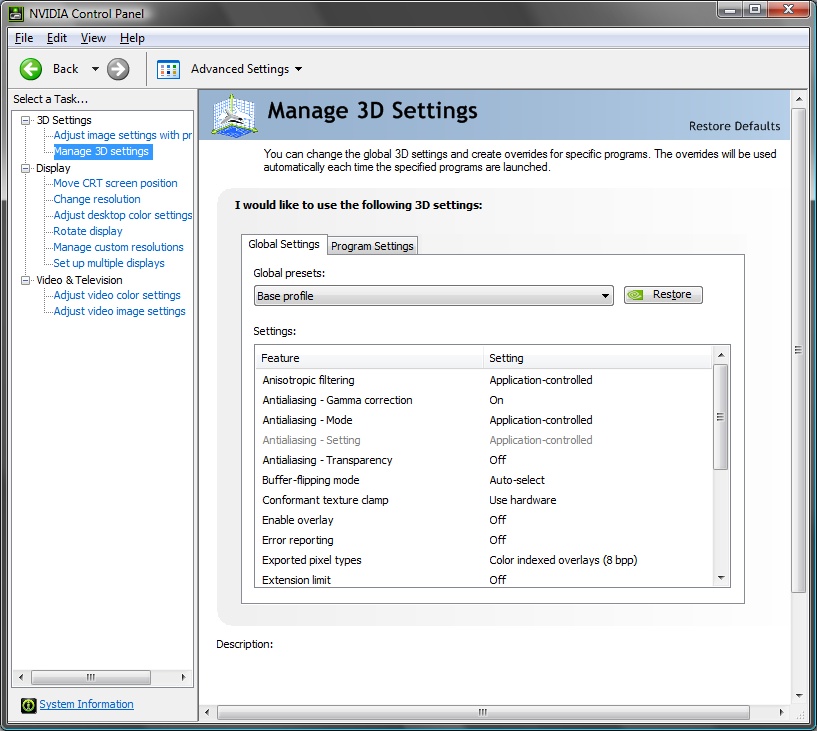Viewport: 817px width, 731px height.
Task: Click task tree horizontal scroll right arrow
Action: tap(183, 677)
